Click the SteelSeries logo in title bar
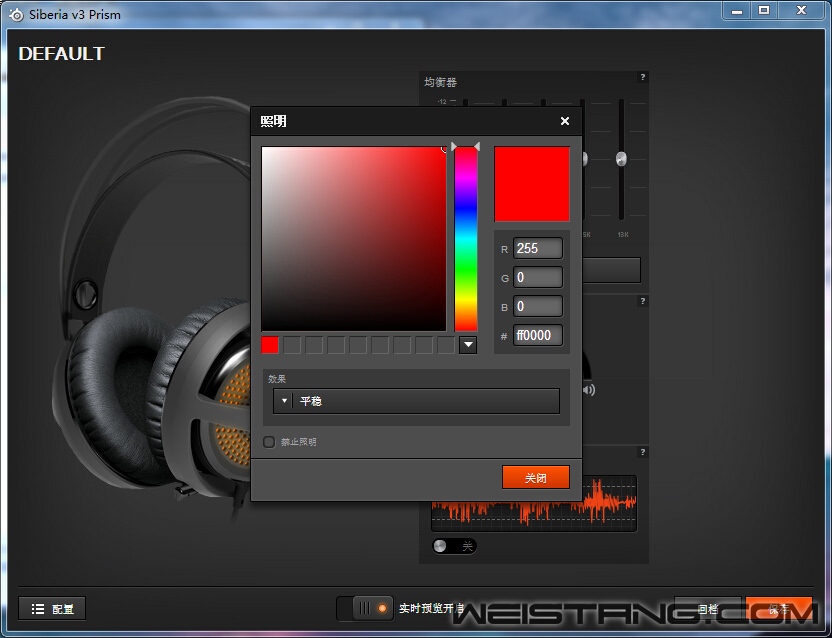Screen dimensions: 832x638 [16, 15]
